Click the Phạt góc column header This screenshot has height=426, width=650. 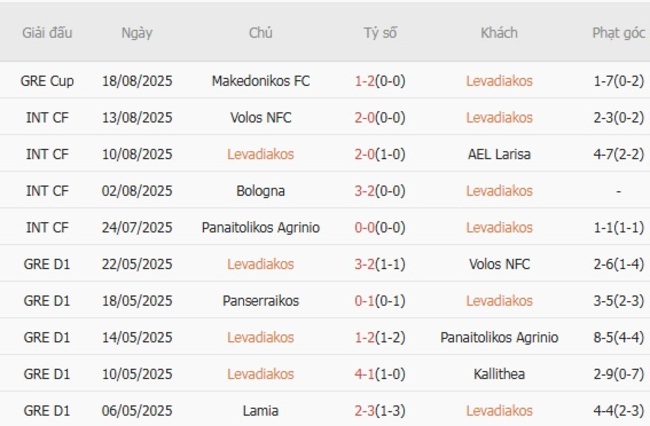(618, 33)
